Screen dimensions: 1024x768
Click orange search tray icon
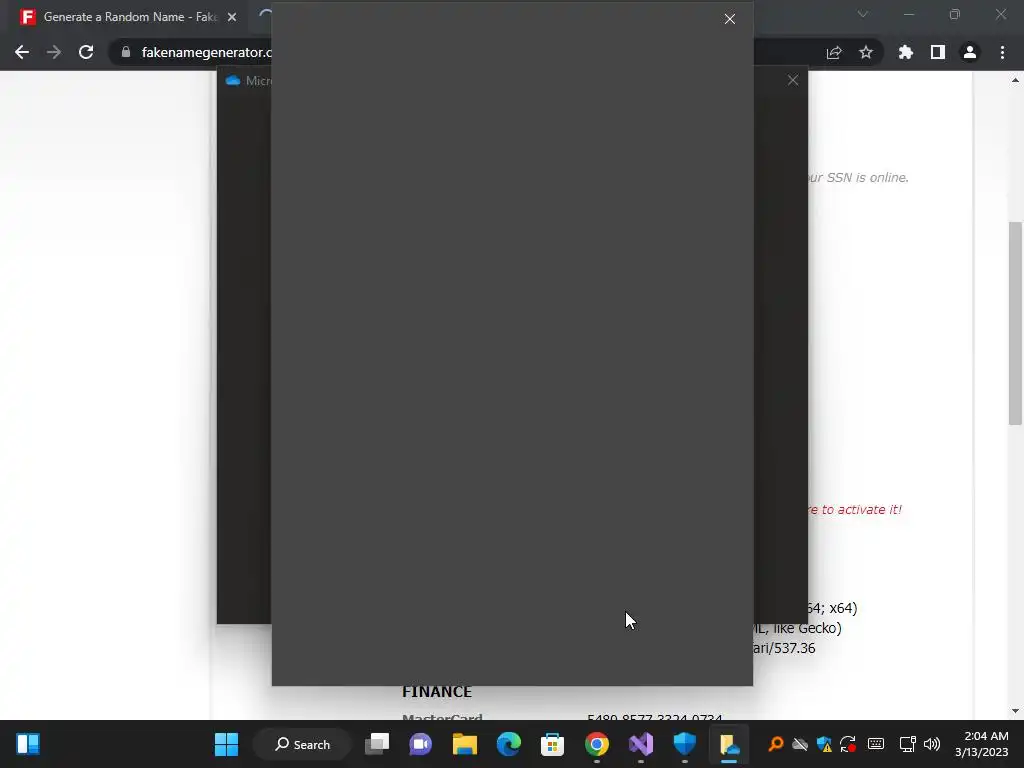click(x=776, y=744)
